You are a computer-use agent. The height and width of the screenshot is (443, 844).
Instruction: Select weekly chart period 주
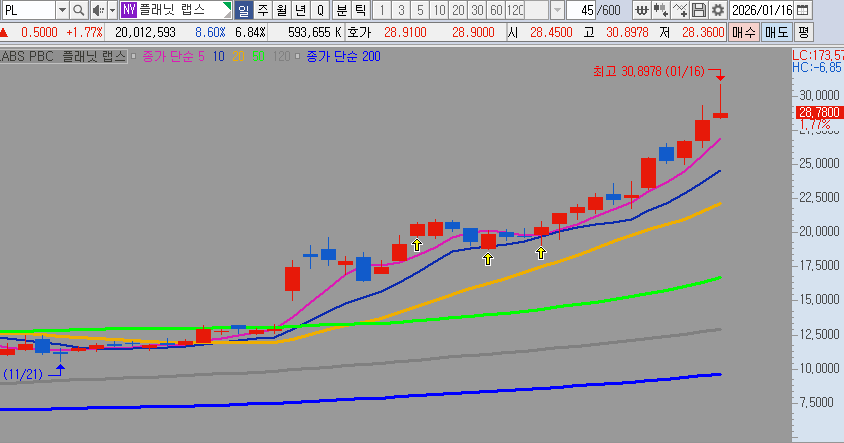coord(263,10)
